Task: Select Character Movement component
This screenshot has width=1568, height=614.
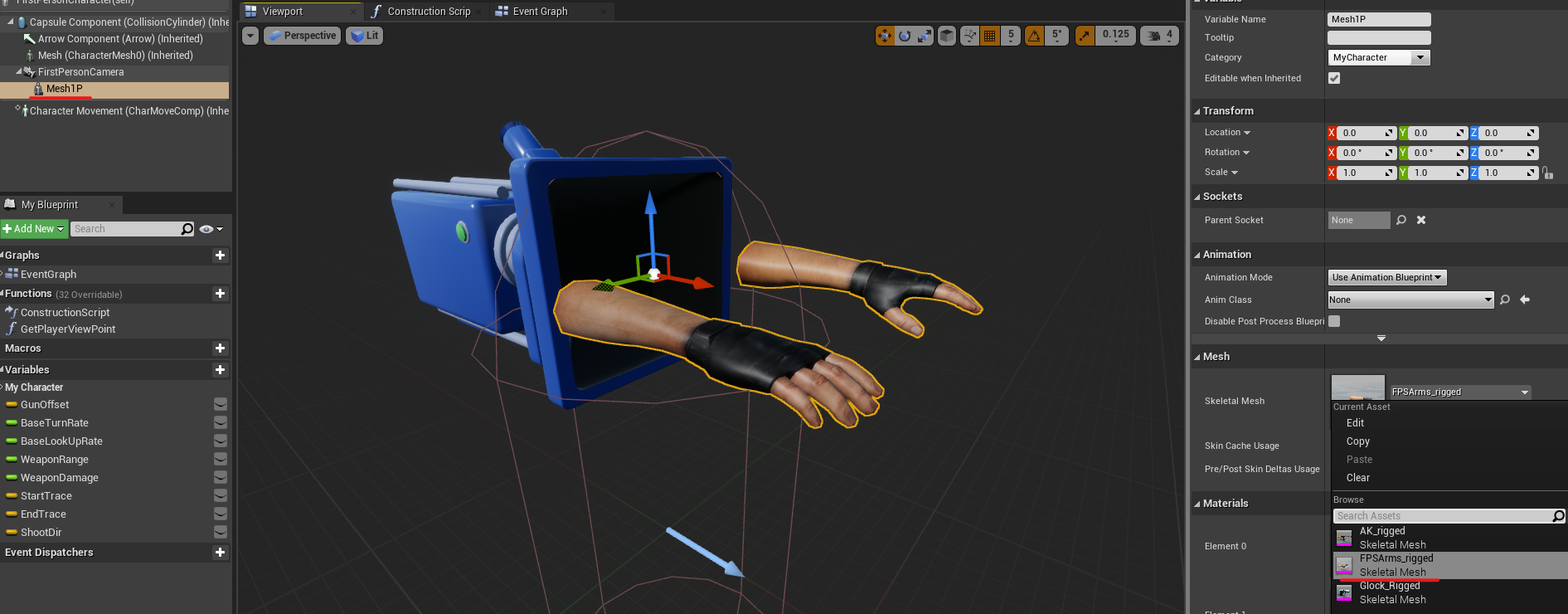Action: (129, 111)
